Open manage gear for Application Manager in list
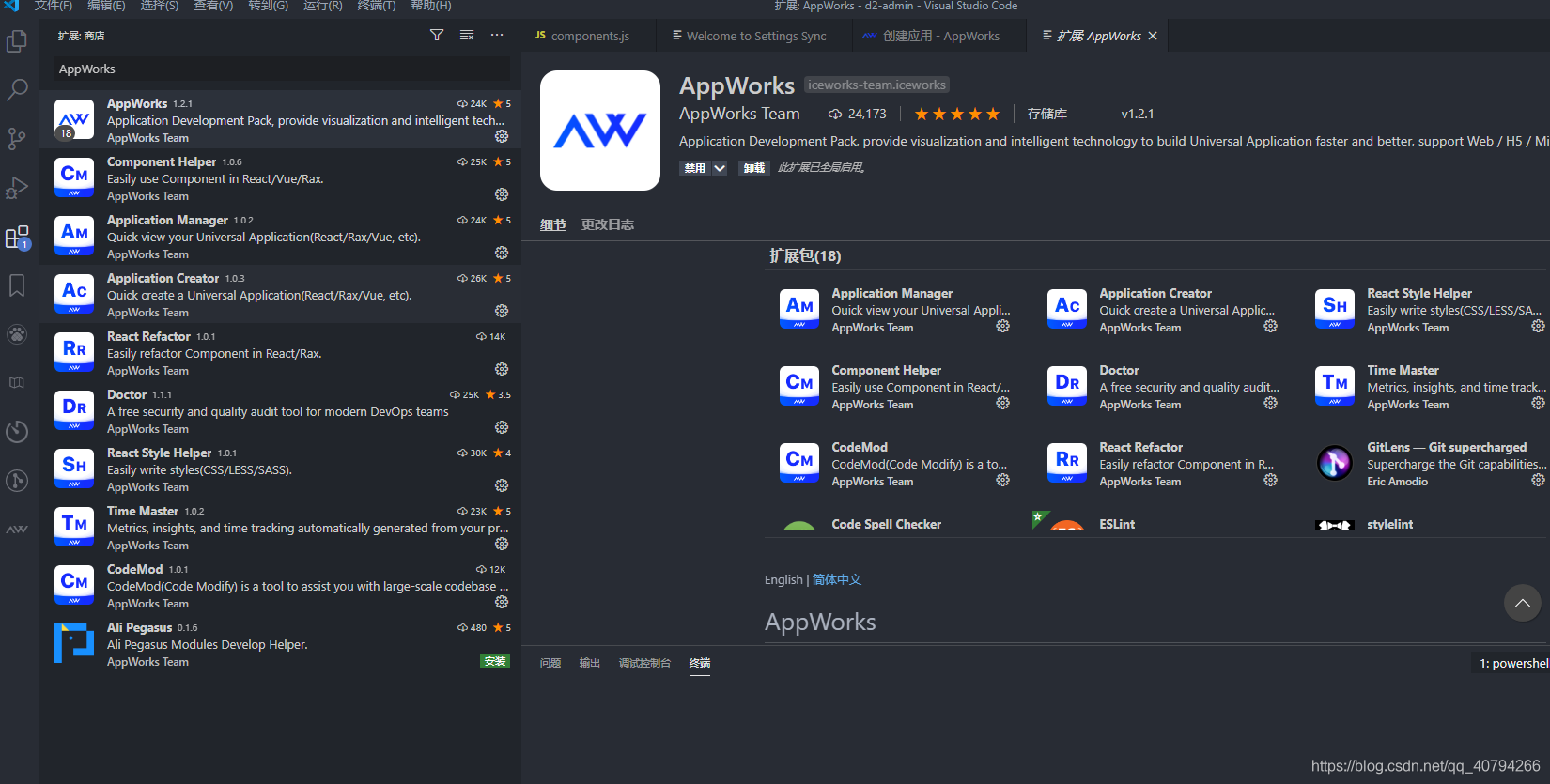1550x784 pixels. pos(502,253)
